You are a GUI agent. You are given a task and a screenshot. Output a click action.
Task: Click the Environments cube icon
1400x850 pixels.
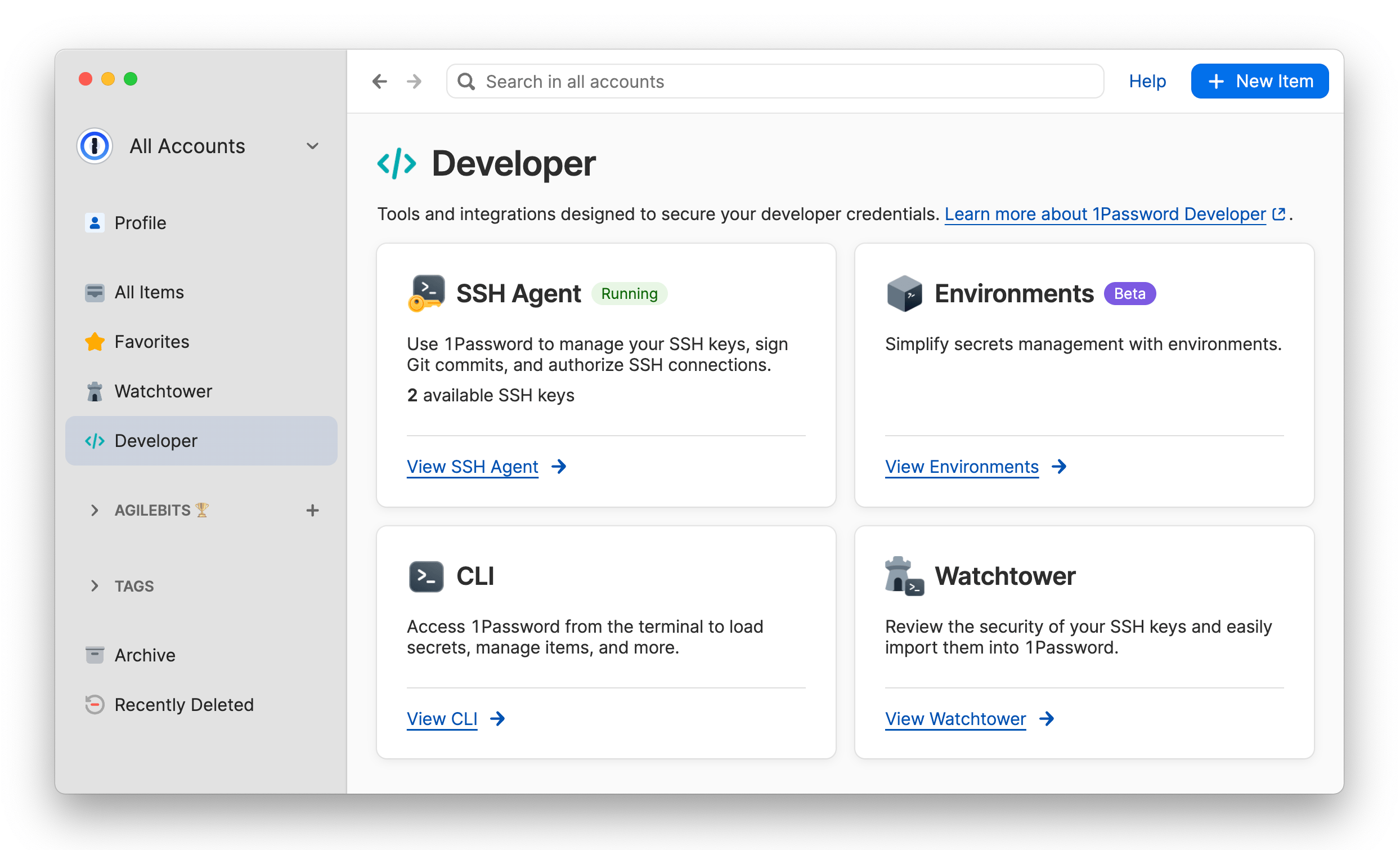coord(904,293)
